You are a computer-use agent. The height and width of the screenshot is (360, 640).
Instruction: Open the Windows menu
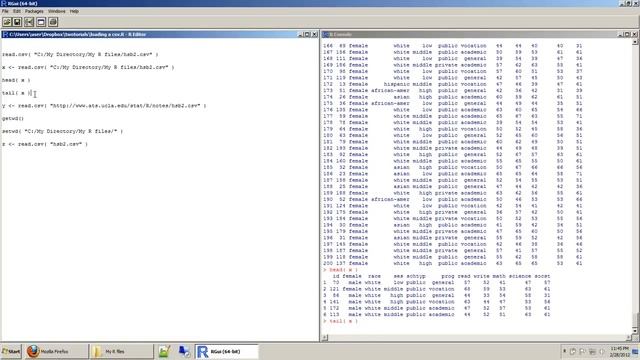coord(56,11)
